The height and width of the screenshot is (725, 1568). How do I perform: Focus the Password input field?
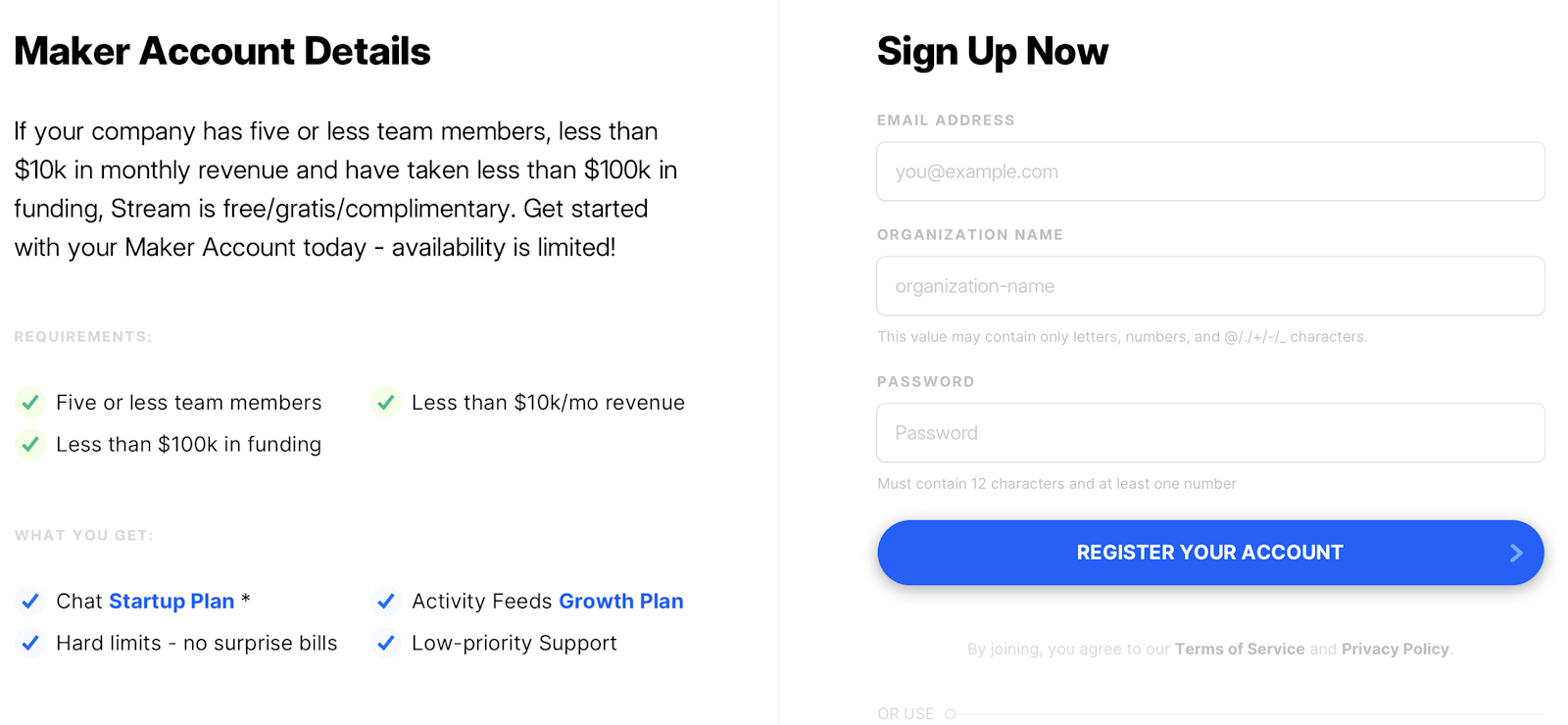[1210, 433]
